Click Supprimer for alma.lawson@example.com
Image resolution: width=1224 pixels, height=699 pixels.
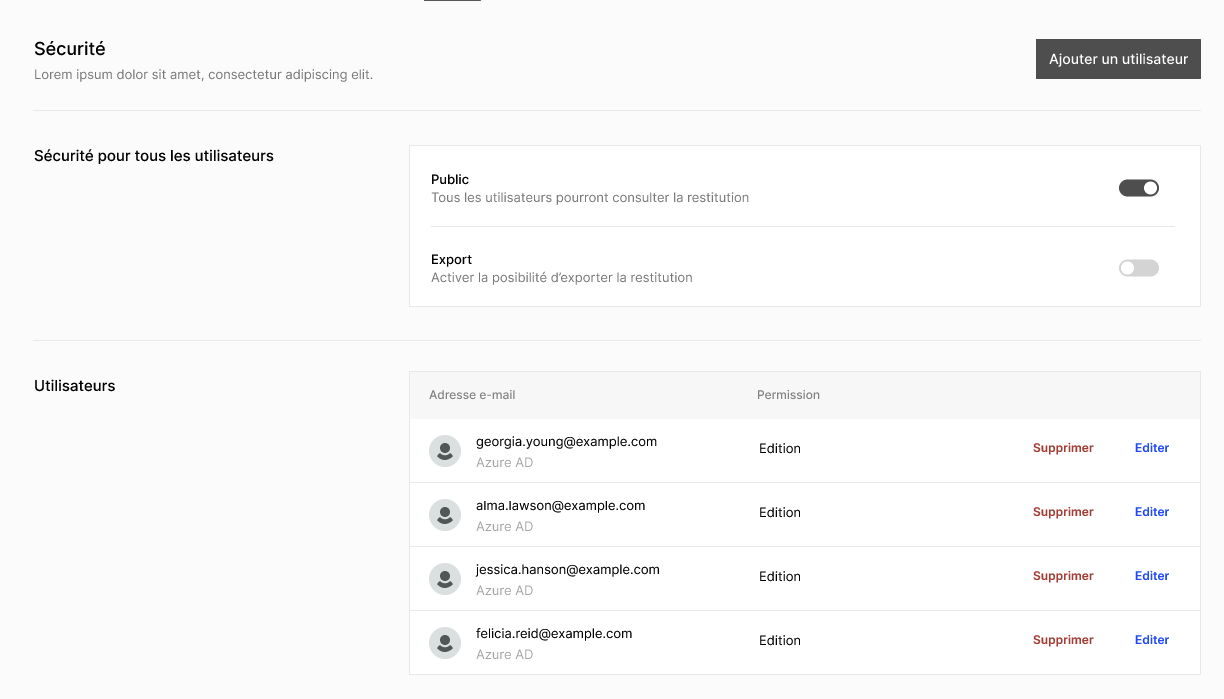click(x=1063, y=512)
